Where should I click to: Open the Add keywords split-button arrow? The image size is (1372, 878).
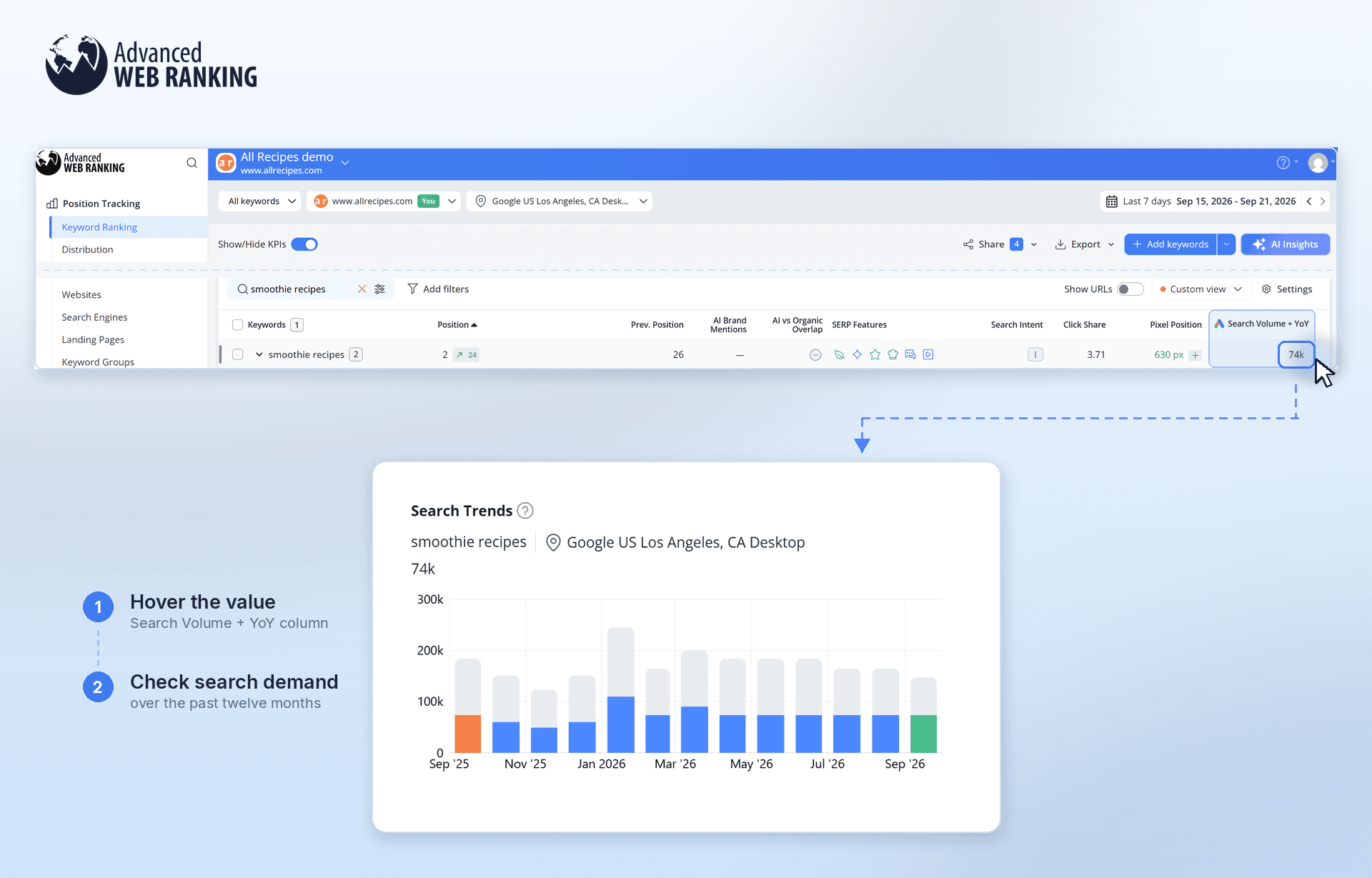point(1227,244)
